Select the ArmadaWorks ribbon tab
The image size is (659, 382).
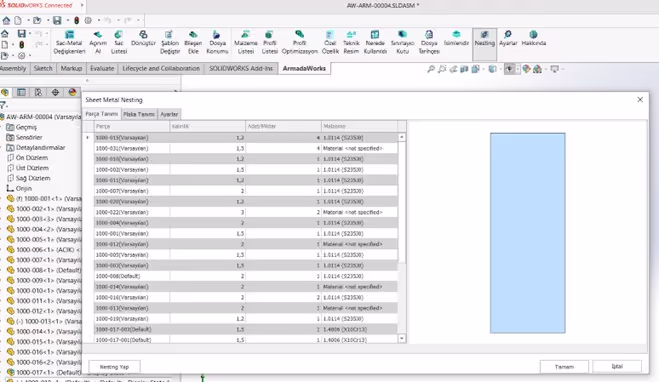(x=304, y=68)
